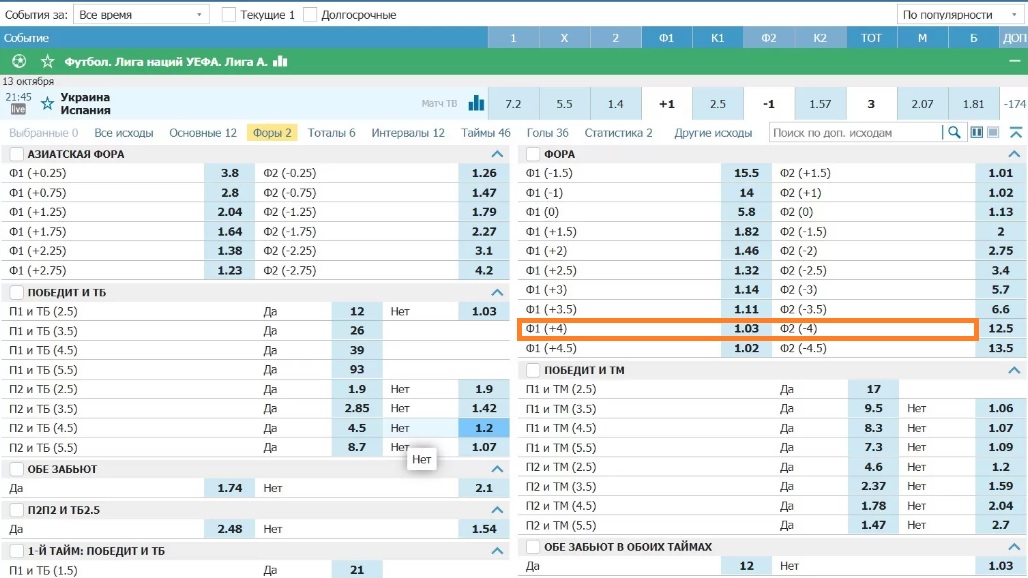Image resolution: width=1028 pixels, height=578 pixels.
Task: Check the АЗИАТСКАЯ ФОРА section checkbox
Action: (x=16, y=154)
